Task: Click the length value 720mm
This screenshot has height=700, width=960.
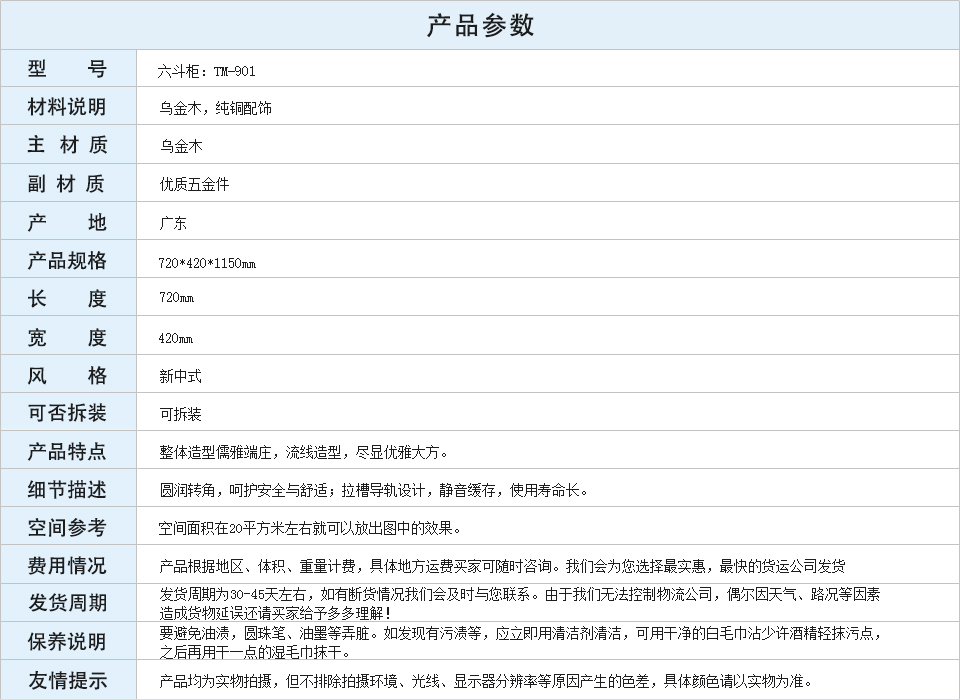Action: click(x=176, y=298)
